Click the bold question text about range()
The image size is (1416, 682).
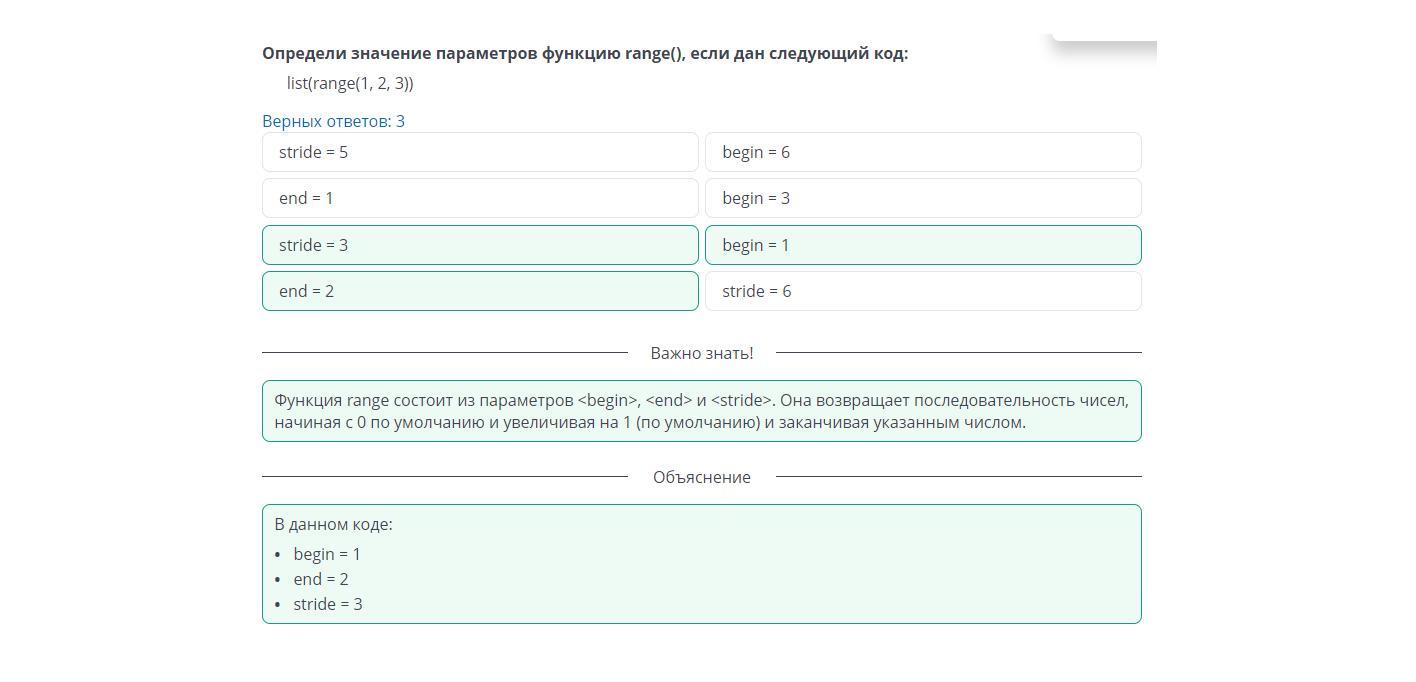click(585, 54)
